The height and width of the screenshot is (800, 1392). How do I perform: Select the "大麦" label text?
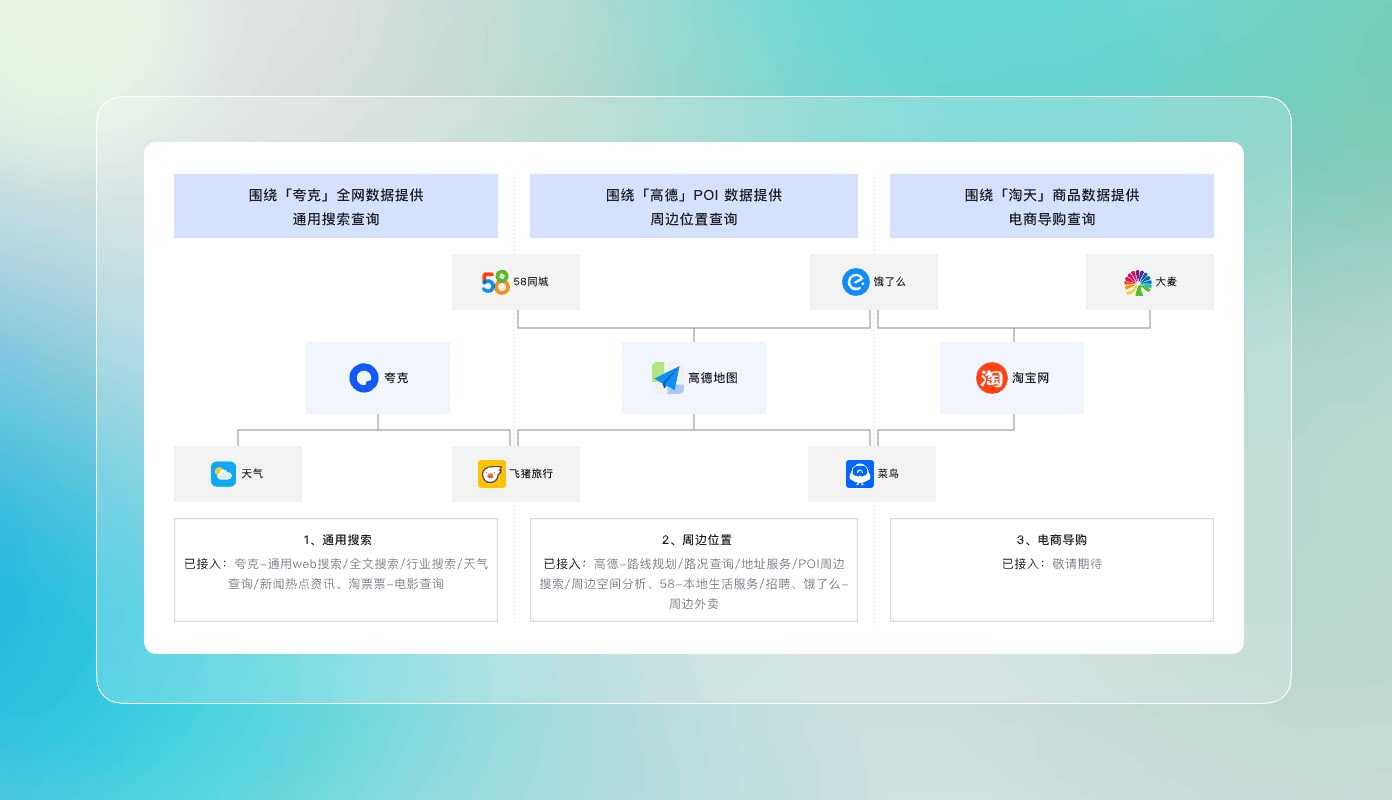[x=1166, y=282]
